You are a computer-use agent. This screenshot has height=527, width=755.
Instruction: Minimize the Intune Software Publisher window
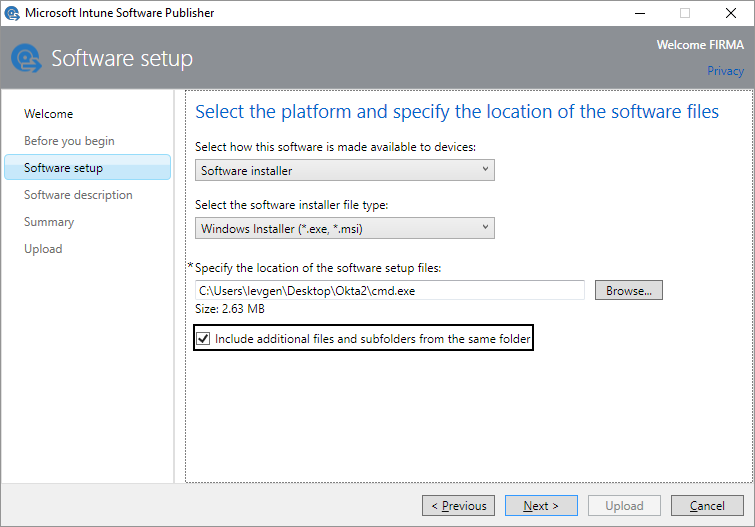point(640,13)
